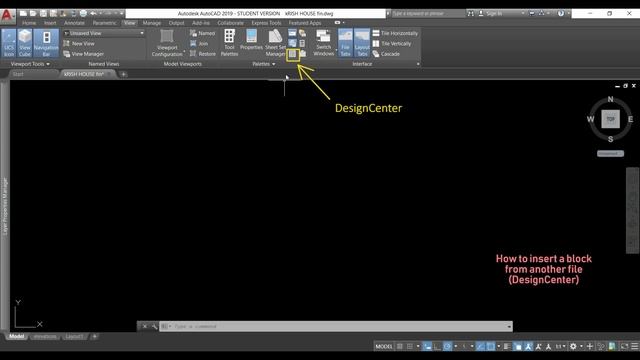Click the Clean Screen icon in status bar
The width and height of the screenshot is (640, 360).
(624, 347)
